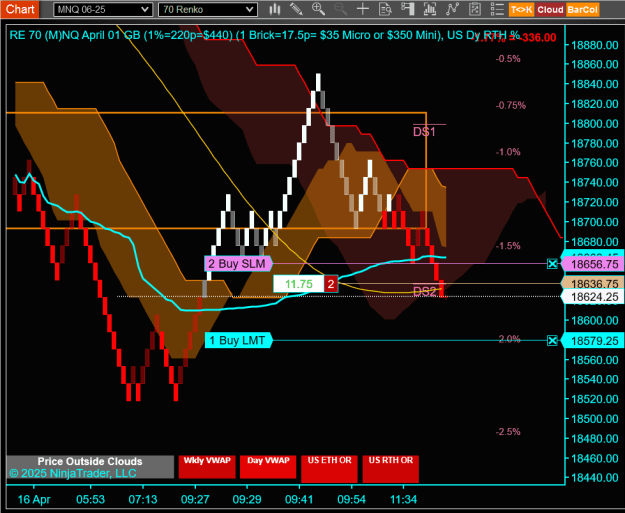625x513 pixels.
Task: Click the 18624.25 current price marker
Action: (593, 297)
